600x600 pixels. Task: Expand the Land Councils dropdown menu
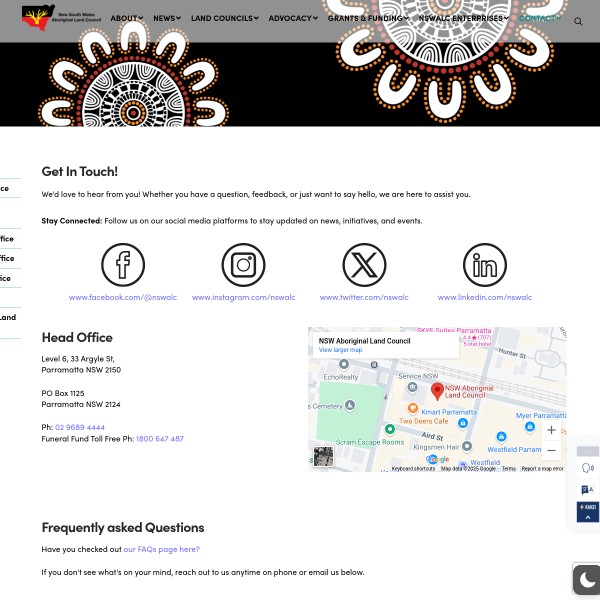(x=224, y=18)
